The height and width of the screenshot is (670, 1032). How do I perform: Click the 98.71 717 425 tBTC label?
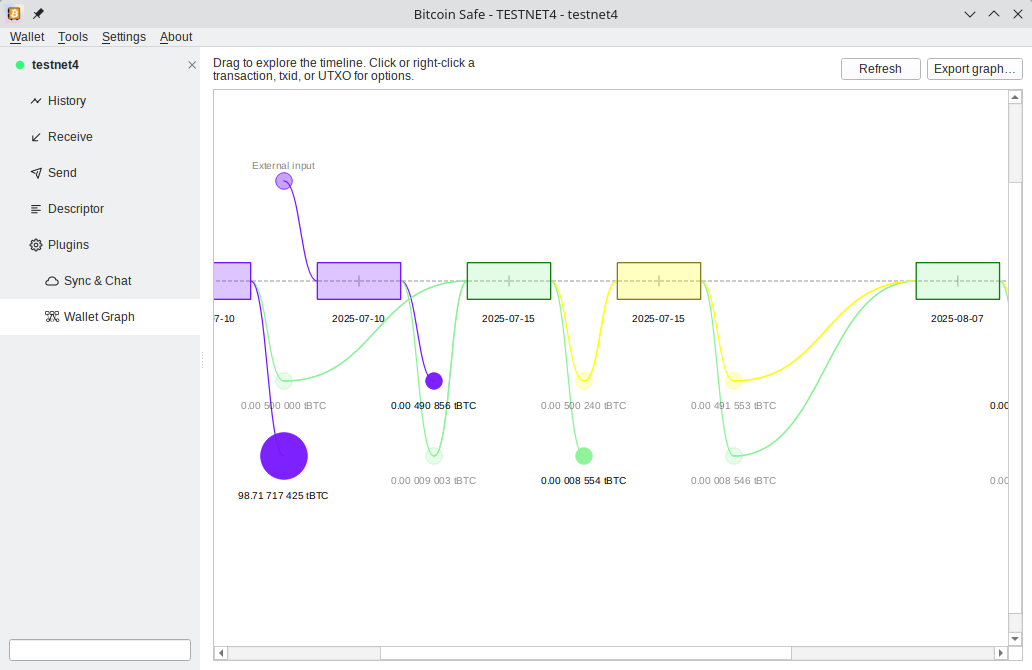[x=283, y=496]
